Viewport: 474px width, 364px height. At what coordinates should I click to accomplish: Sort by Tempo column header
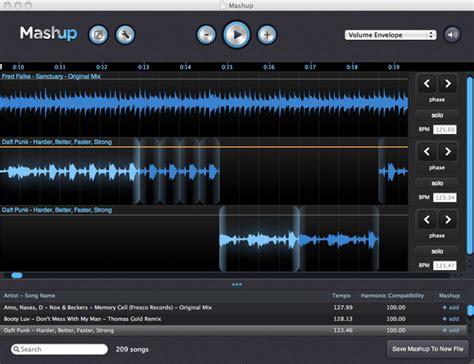341,296
